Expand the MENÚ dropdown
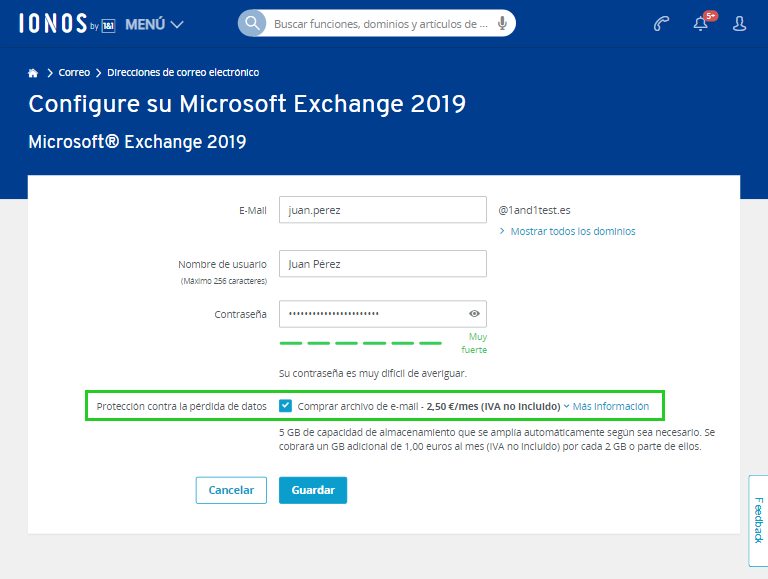This screenshot has width=768, height=579. tap(154, 24)
